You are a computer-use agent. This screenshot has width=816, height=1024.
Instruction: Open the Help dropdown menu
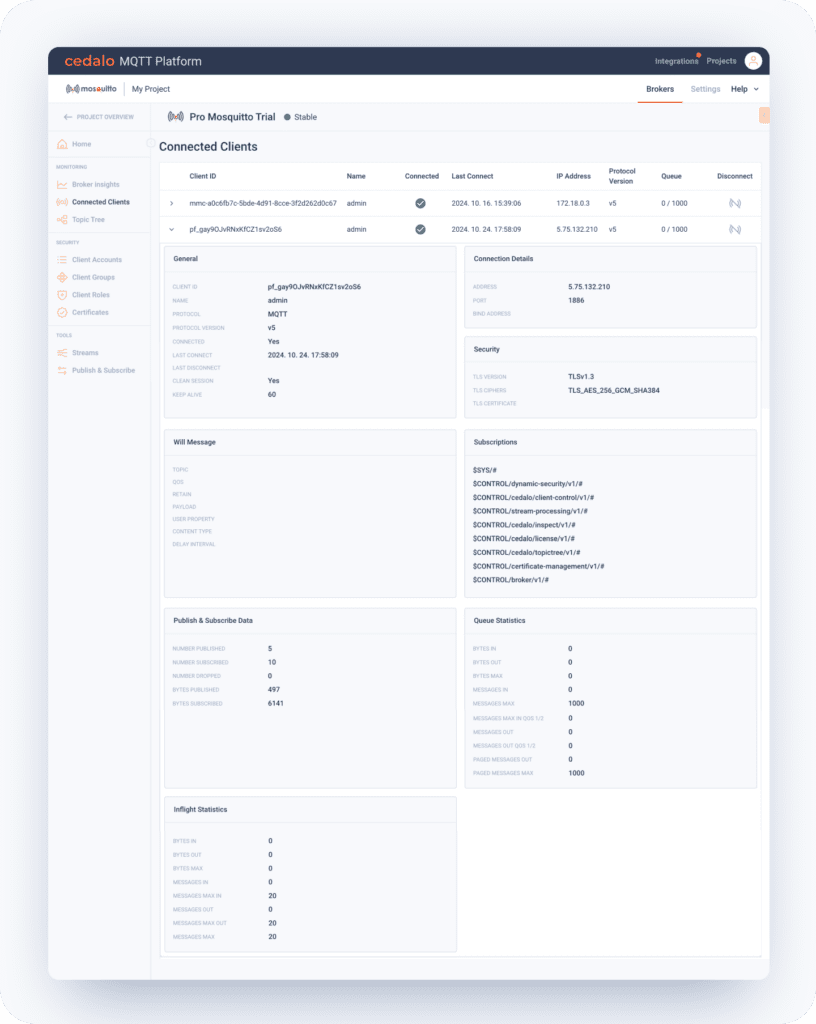click(744, 89)
